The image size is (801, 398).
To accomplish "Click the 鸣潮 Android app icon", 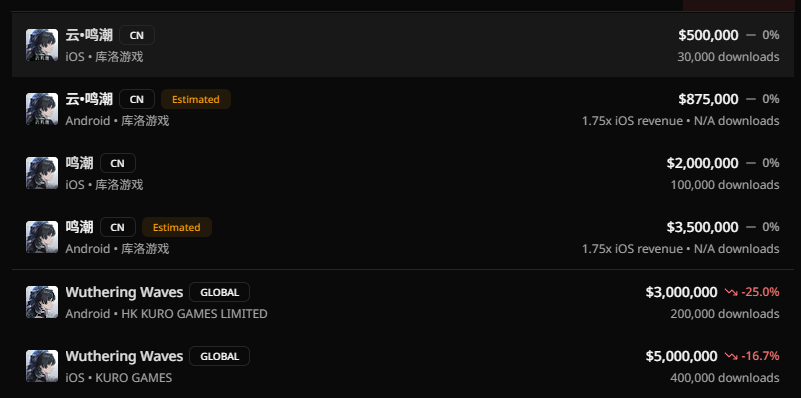I will tap(42, 237).
